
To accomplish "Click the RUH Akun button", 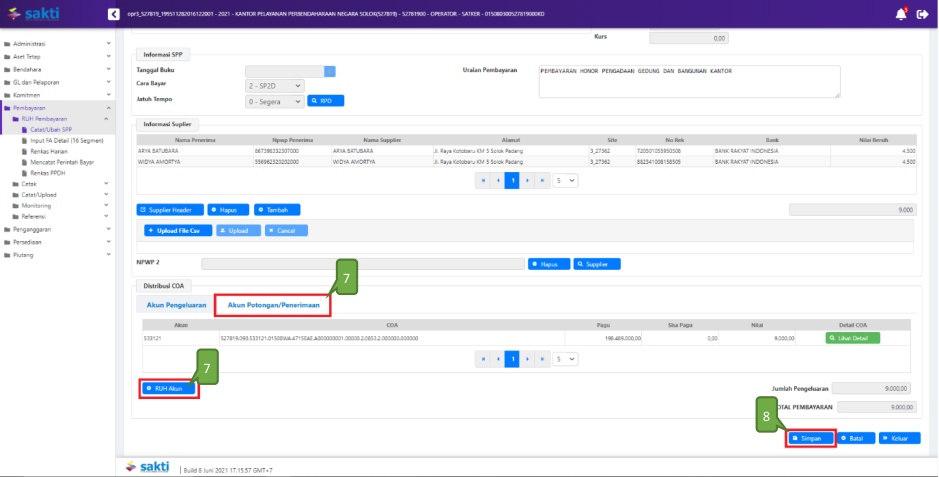I will 168,388.
